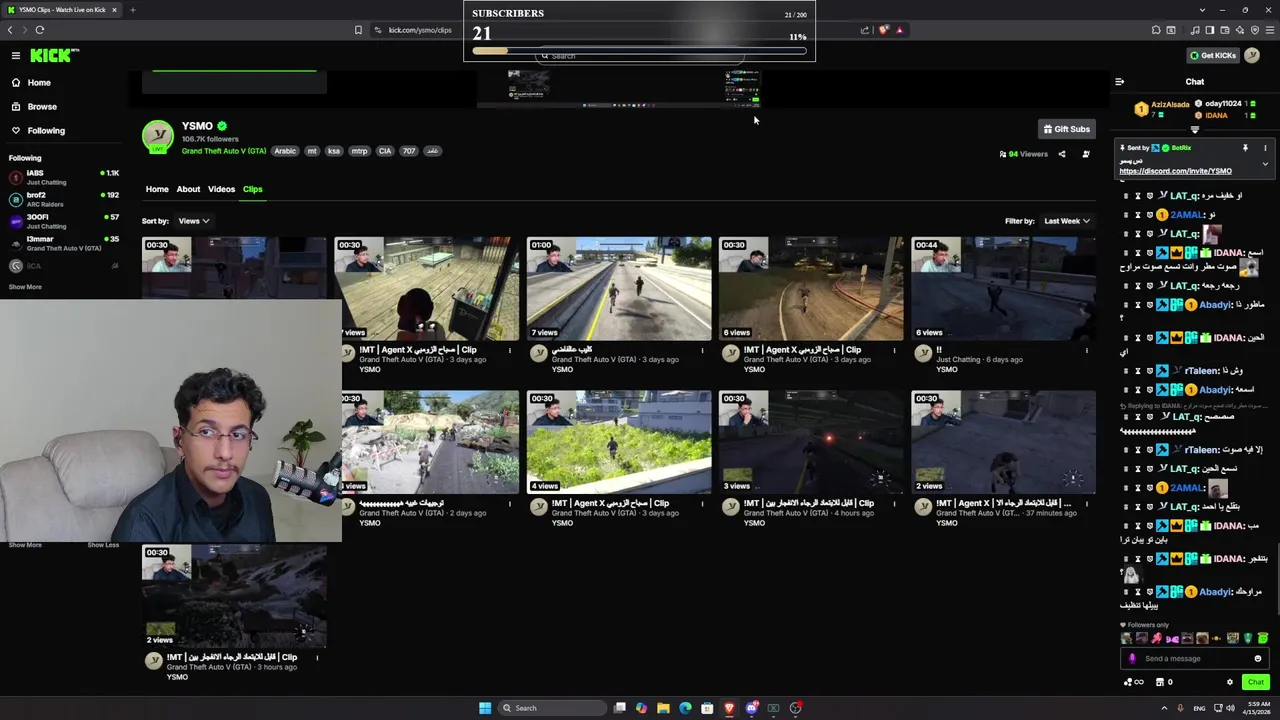Click the channel points icon below chat
Image resolution: width=1280 pixels, height=720 pixels.
coord(1134,682)
